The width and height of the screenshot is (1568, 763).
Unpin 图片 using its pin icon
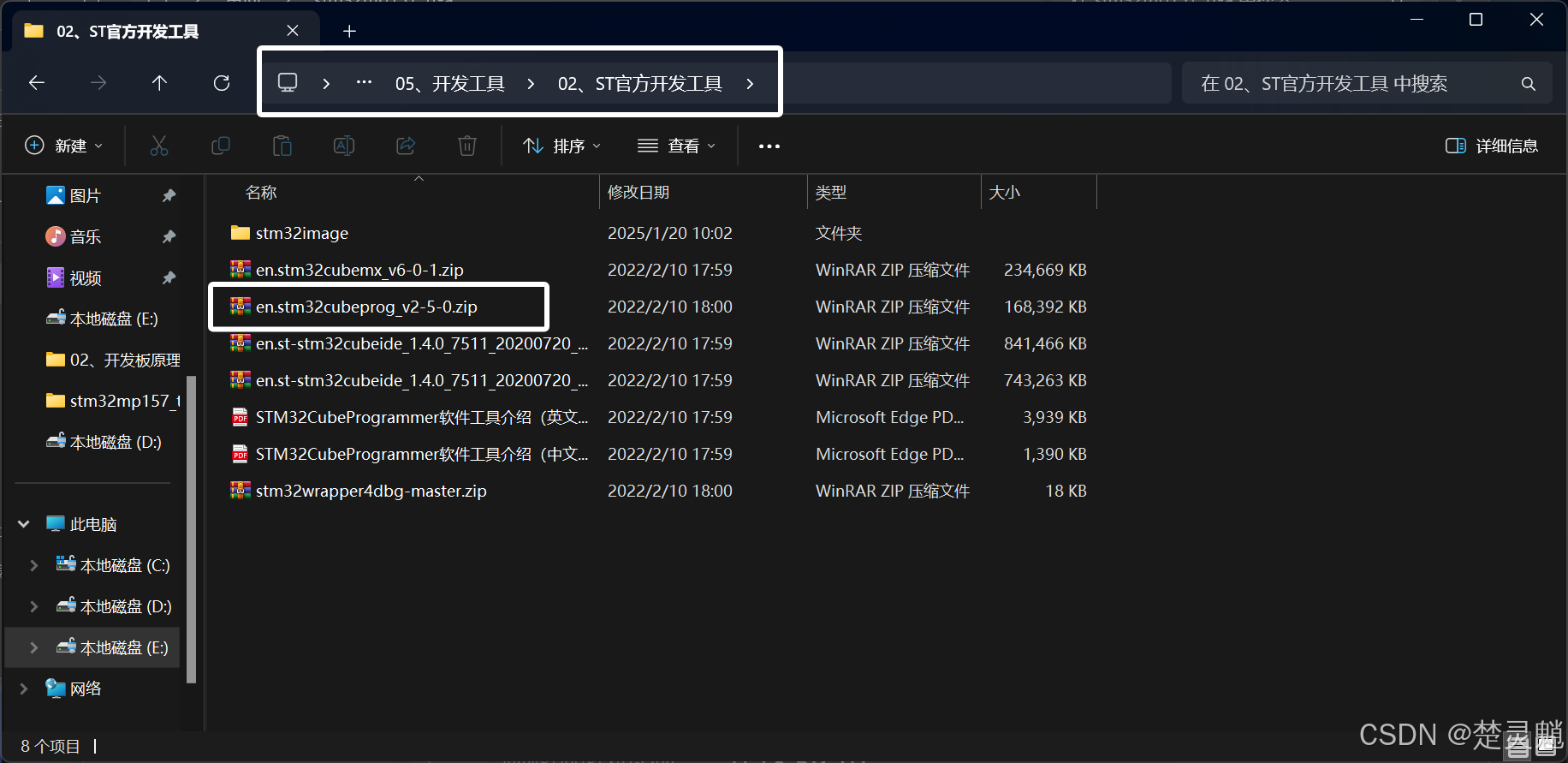point(169,196)
